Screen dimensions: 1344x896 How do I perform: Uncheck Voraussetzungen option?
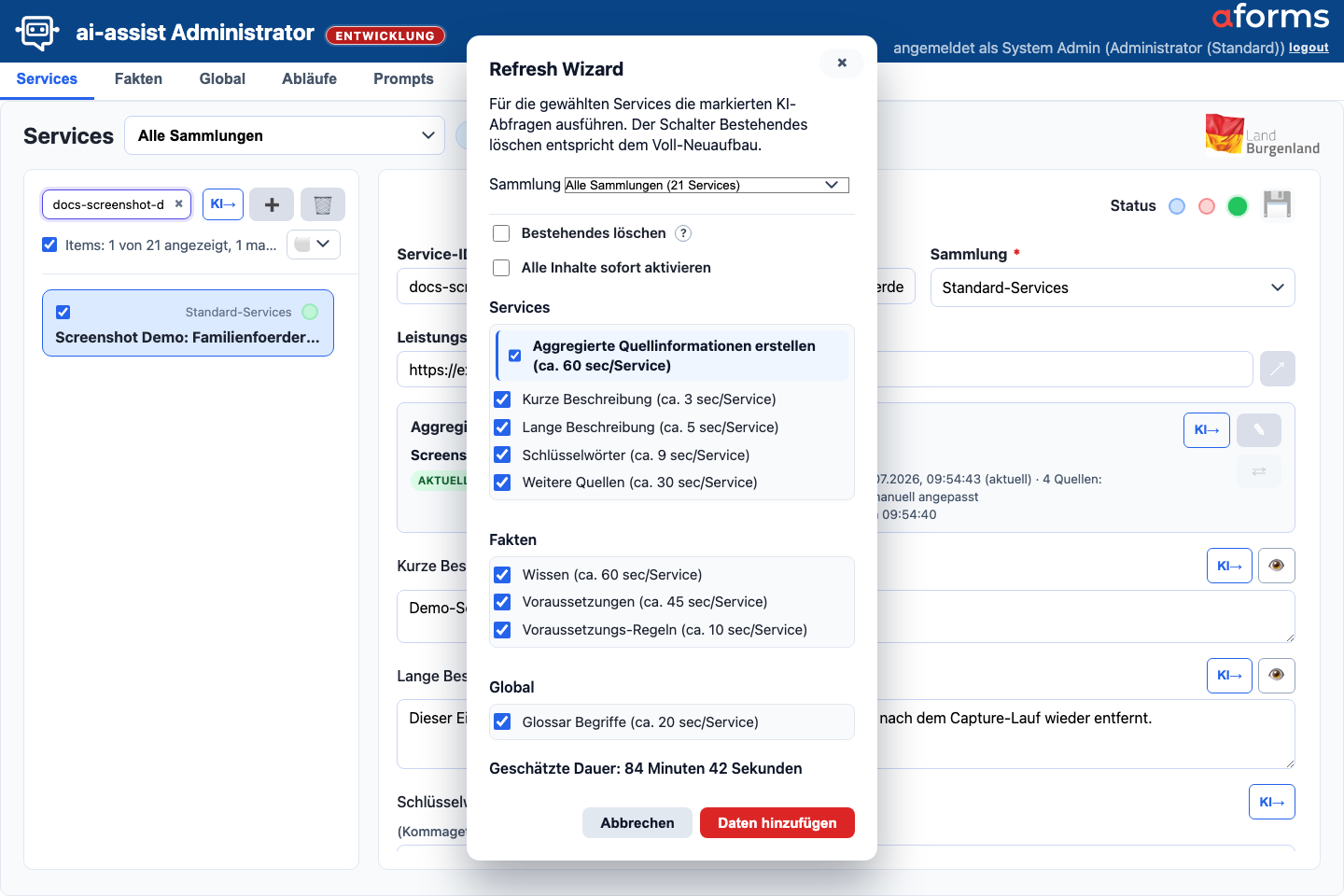(x=502, y=602)
